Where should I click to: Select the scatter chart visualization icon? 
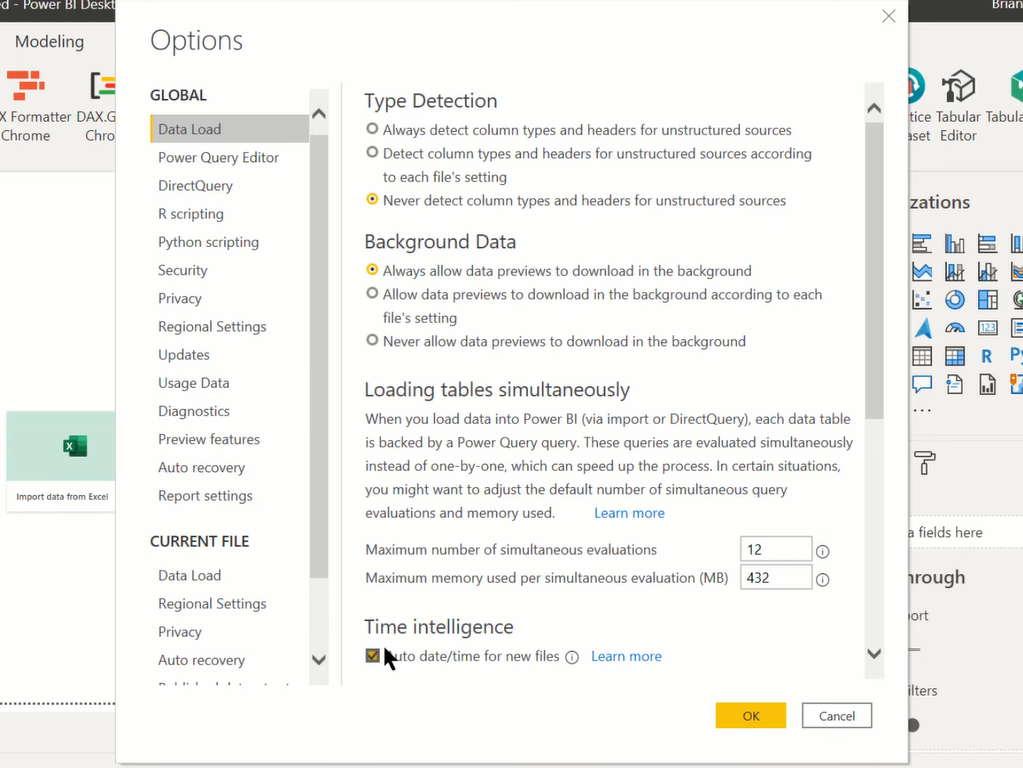click(x=922, y=300)
